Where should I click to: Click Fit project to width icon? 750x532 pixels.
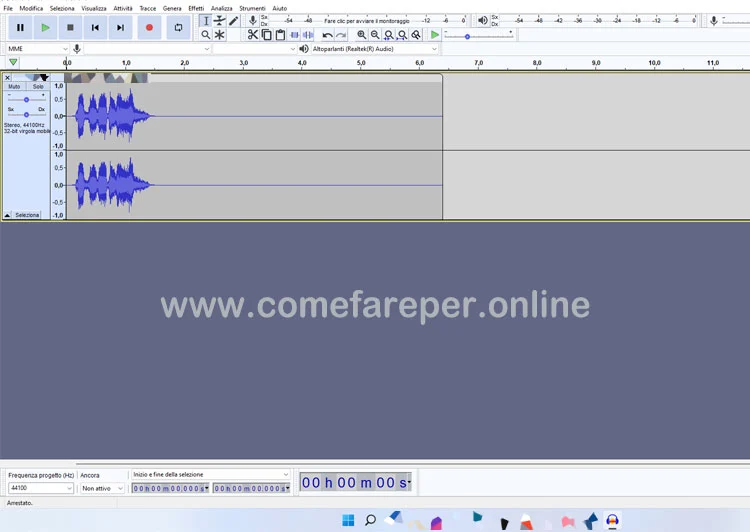[402, 34]
